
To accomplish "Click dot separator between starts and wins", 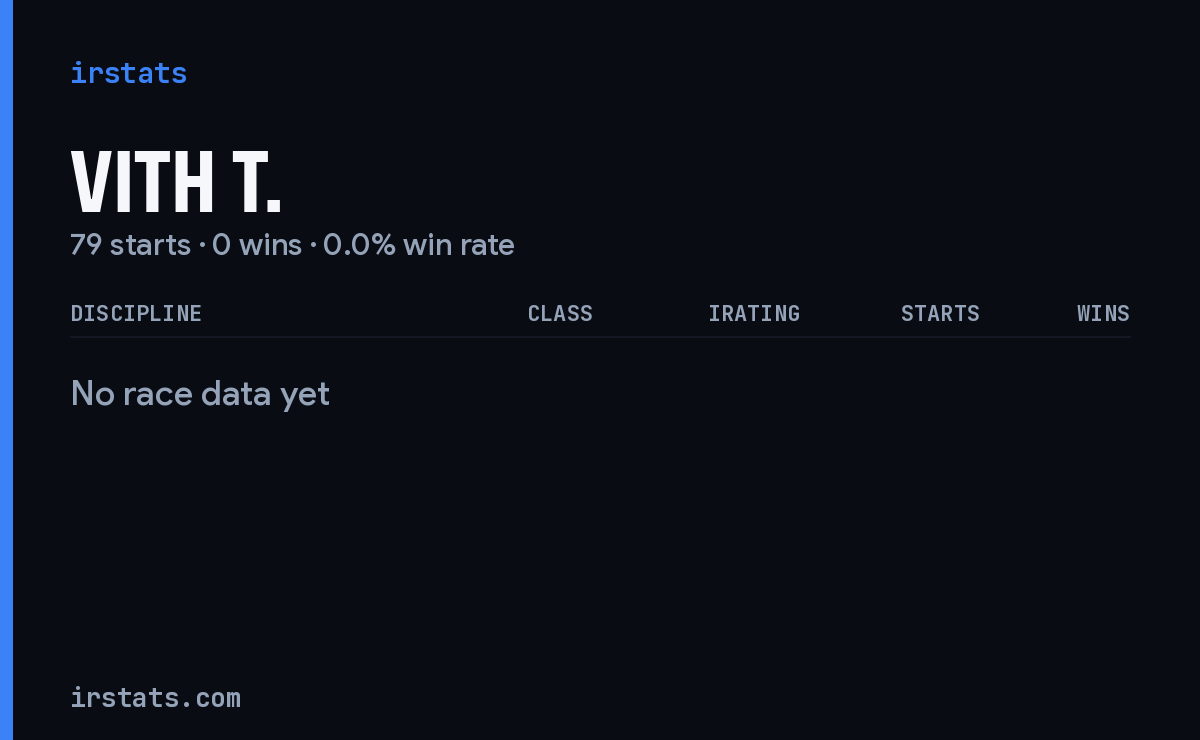I will [201, 246].
